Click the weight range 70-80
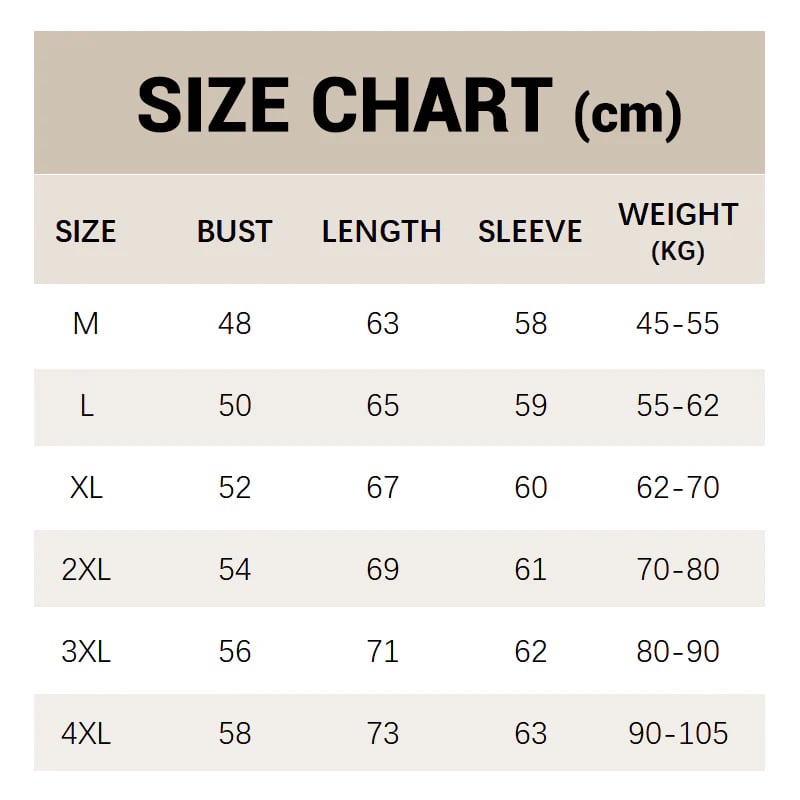Image resolution: width=800 pixels, height=800 pixels. 678,570
